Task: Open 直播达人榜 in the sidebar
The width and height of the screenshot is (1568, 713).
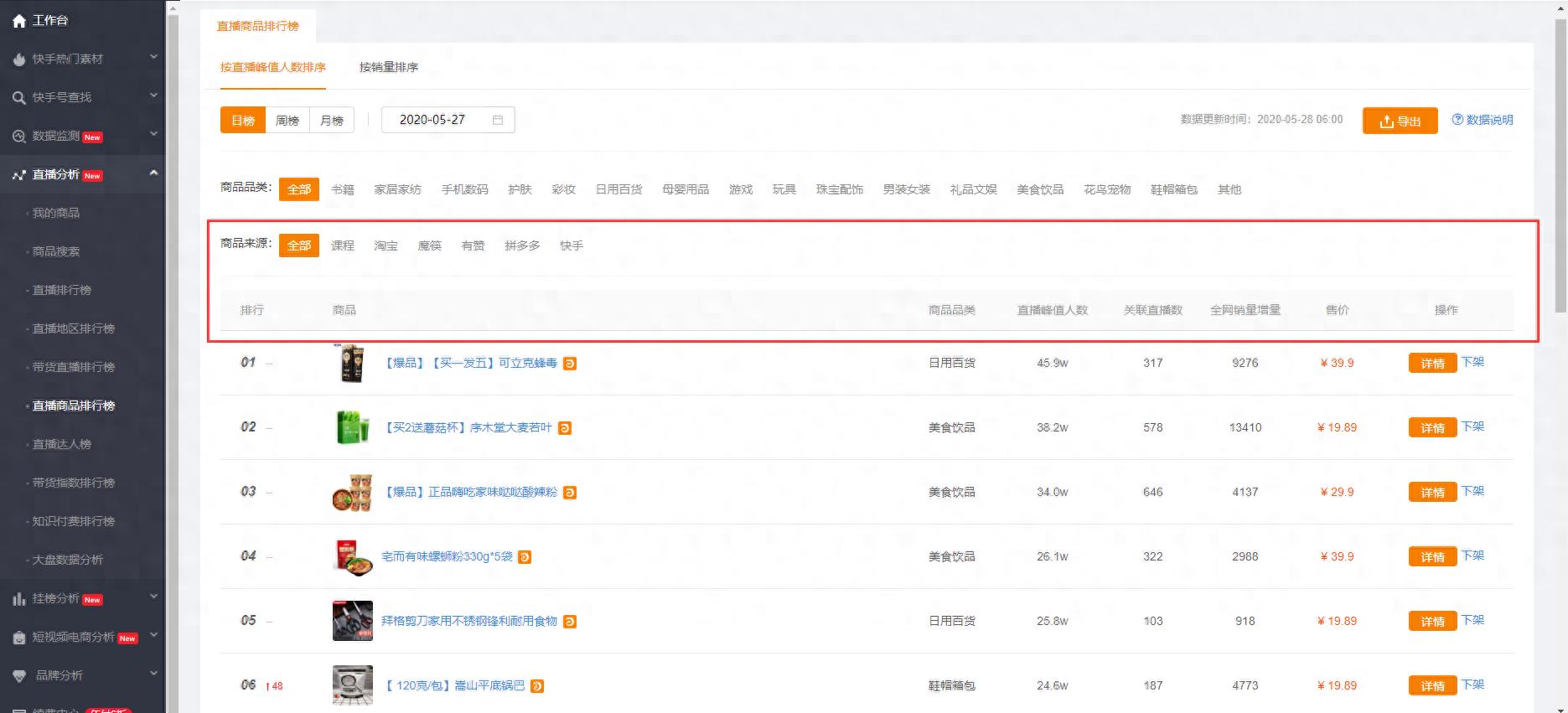Action: click(62, 444)
